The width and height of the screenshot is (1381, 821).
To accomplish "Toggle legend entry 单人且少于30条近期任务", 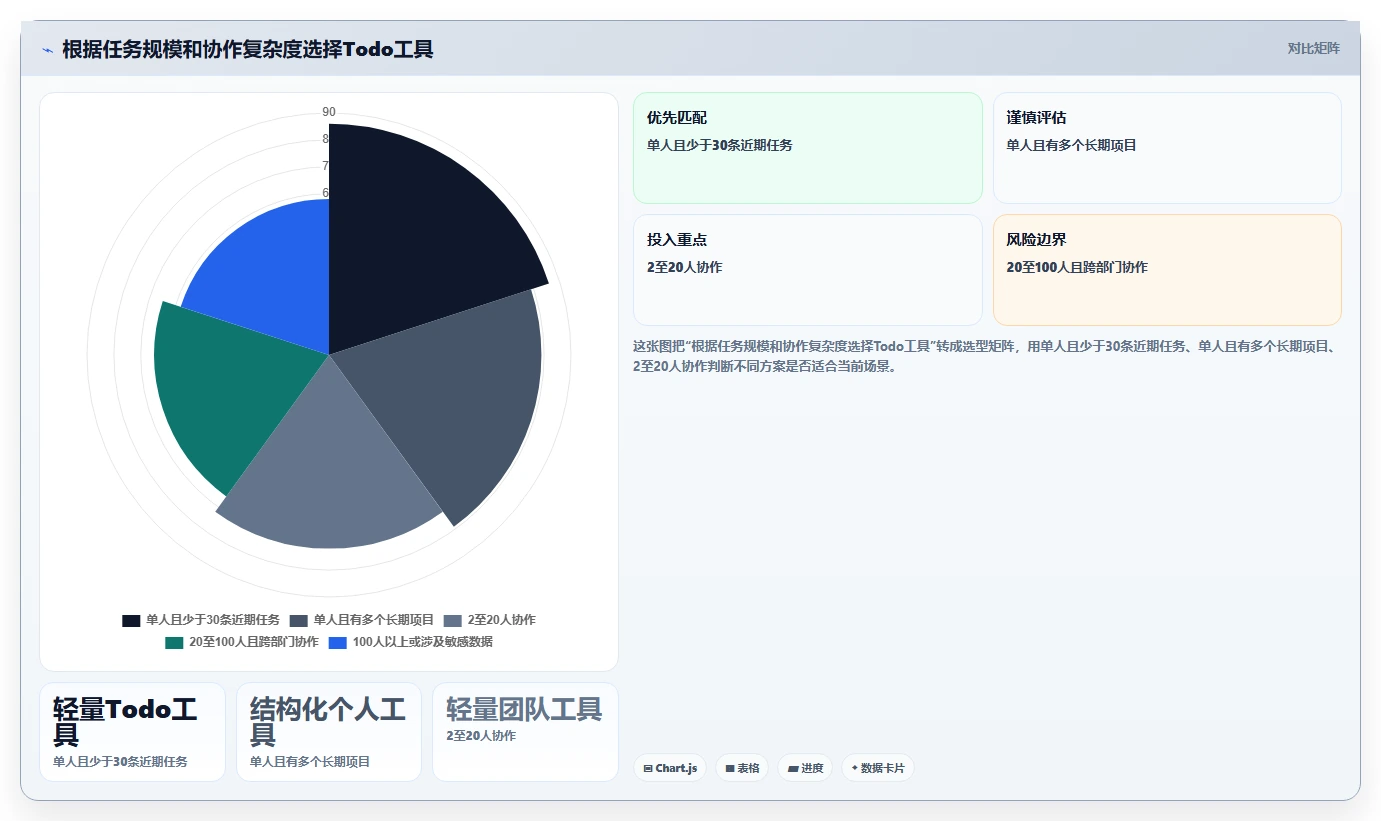I will click(x=201, y=620).
